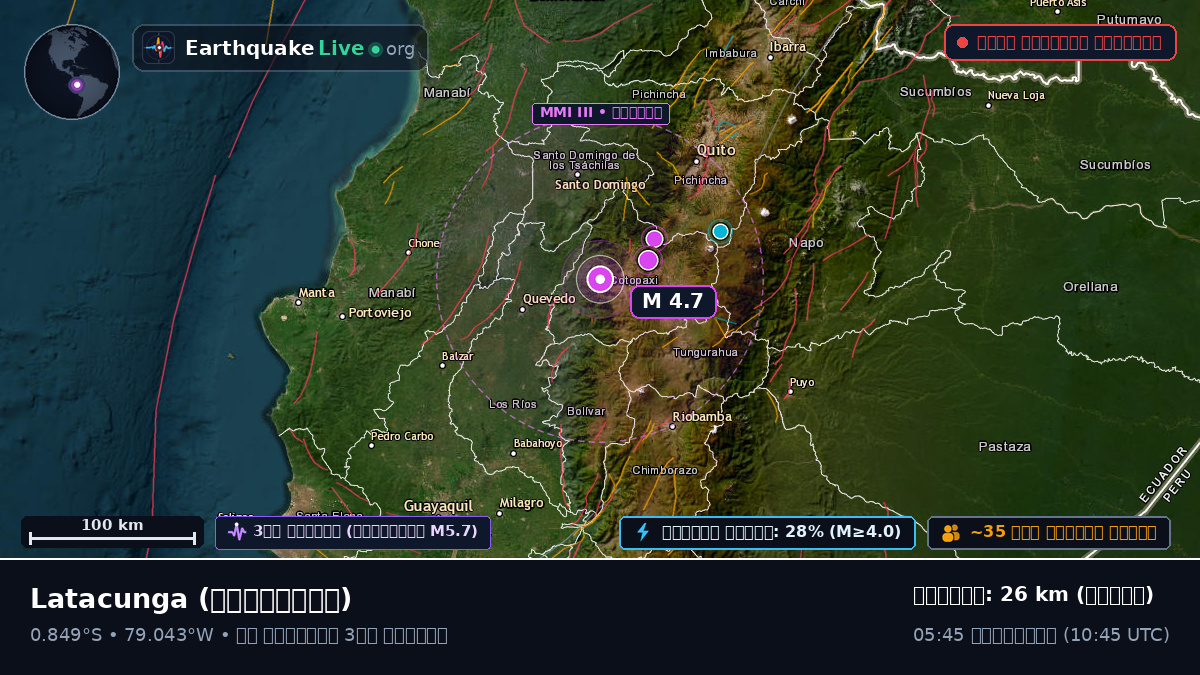The image size is (1200, 675).
Task: Click the Tungurahua province label
Action: coord(705,352)
